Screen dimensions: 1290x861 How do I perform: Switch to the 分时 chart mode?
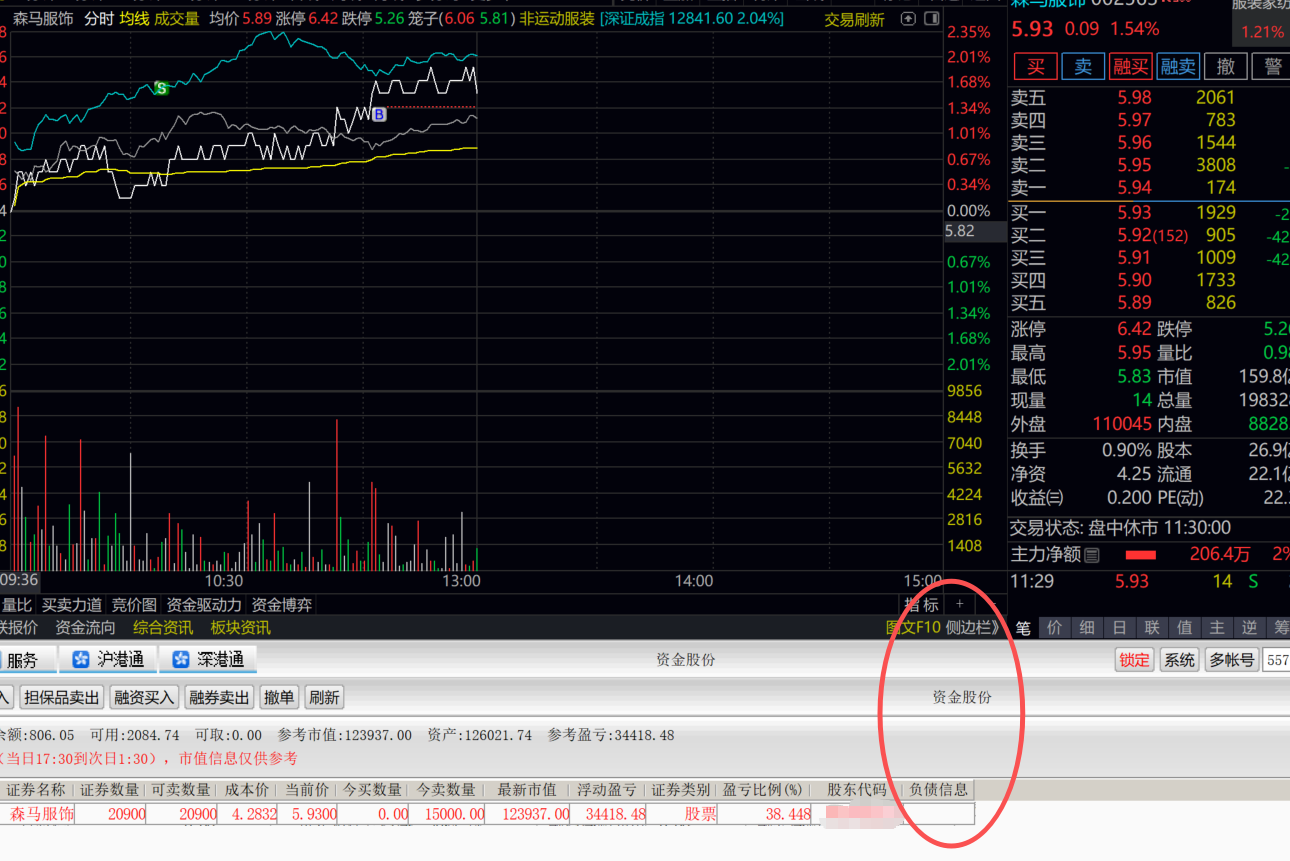pyautogui.click(x=99, y=19)
